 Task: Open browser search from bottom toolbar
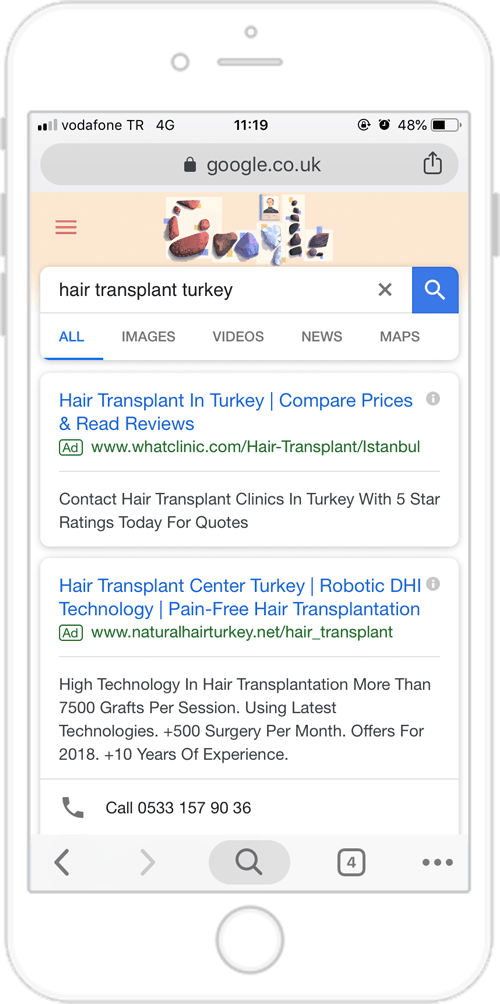pyautogui.click(x=249, y=862)
